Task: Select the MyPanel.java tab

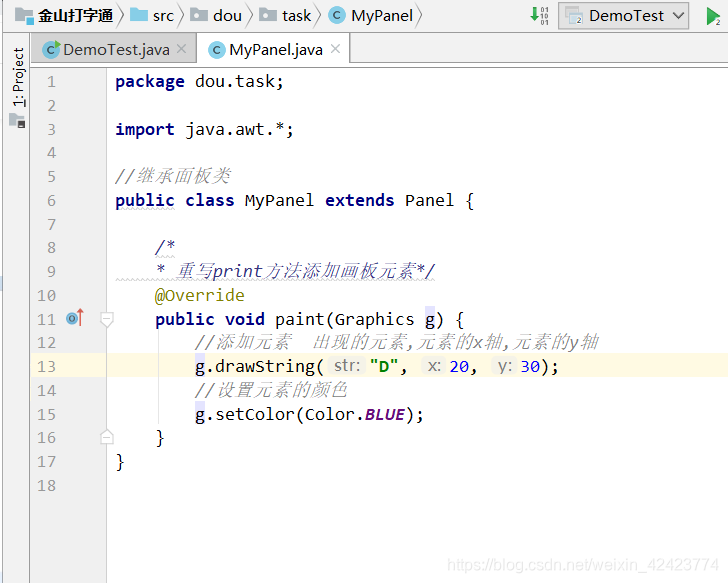Action: point(275,50)
